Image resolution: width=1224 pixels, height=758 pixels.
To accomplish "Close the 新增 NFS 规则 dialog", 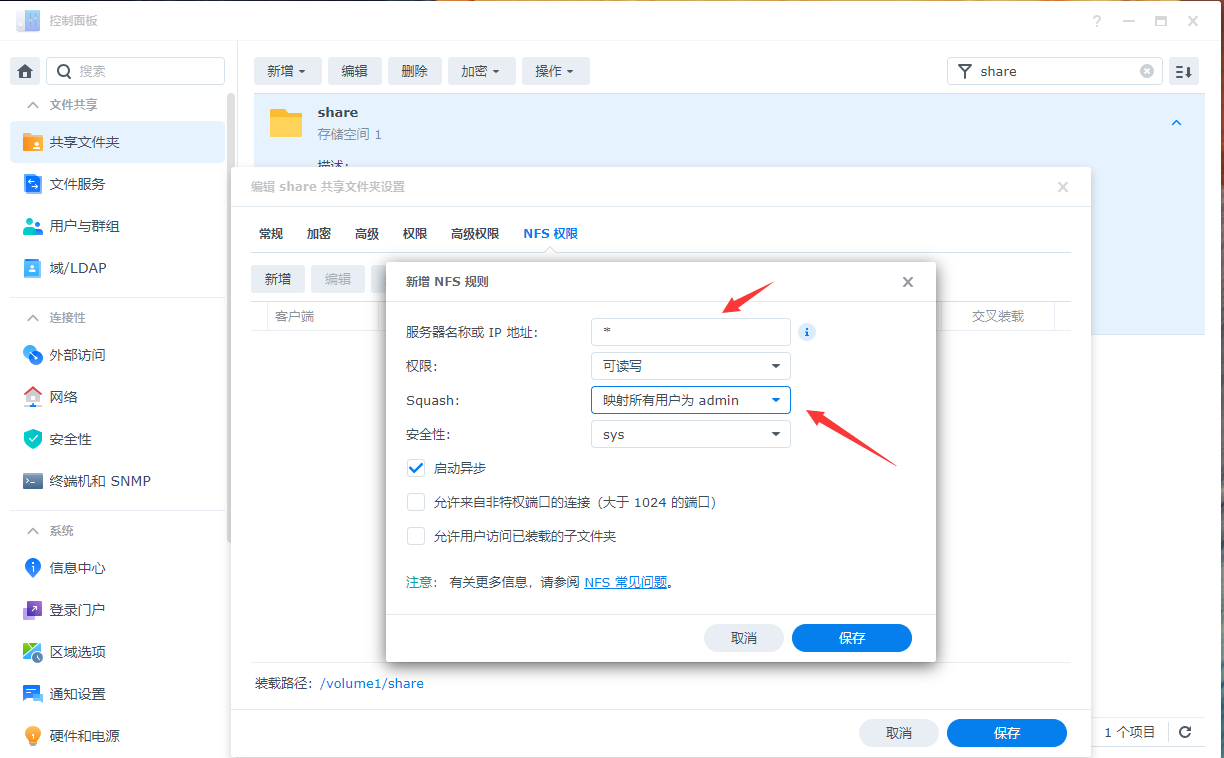I will (x=908, y=282).
